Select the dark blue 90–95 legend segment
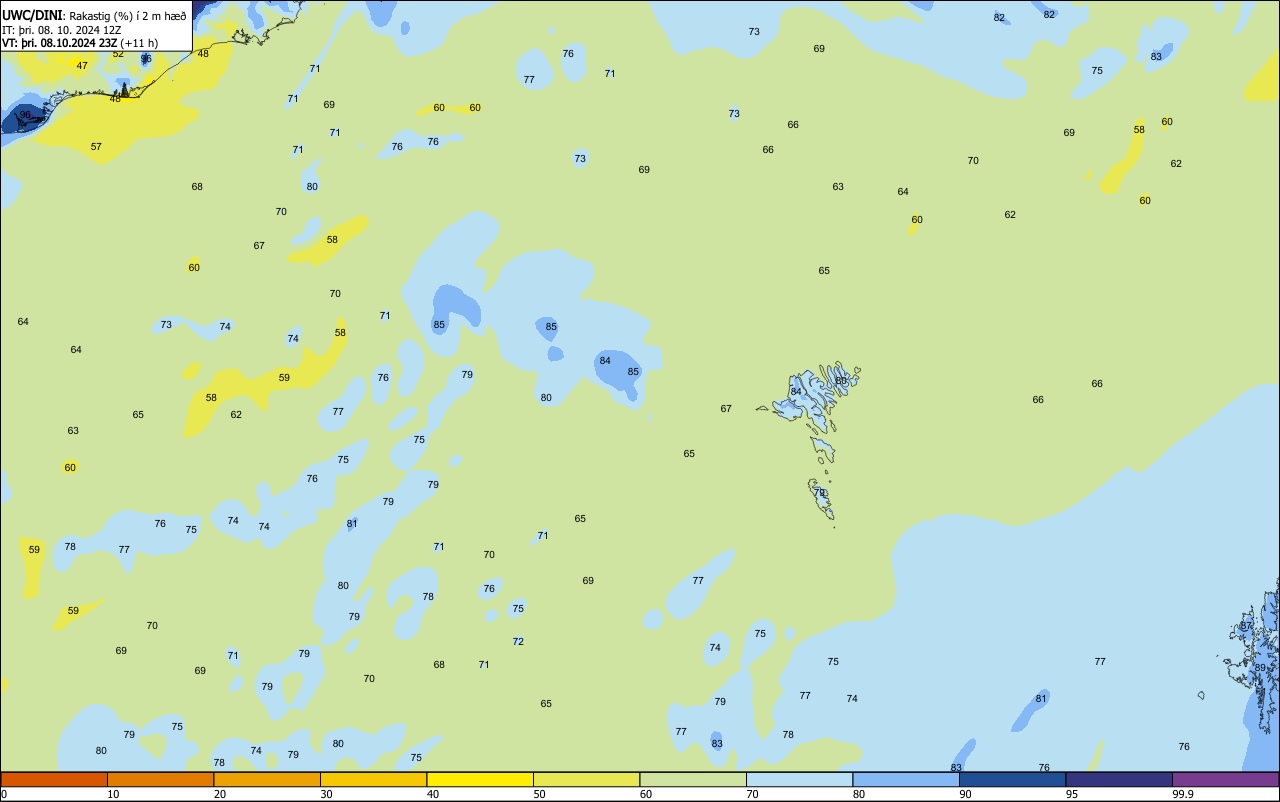1280x802 pixels. pyautogui.click(x=1012, y=779)
